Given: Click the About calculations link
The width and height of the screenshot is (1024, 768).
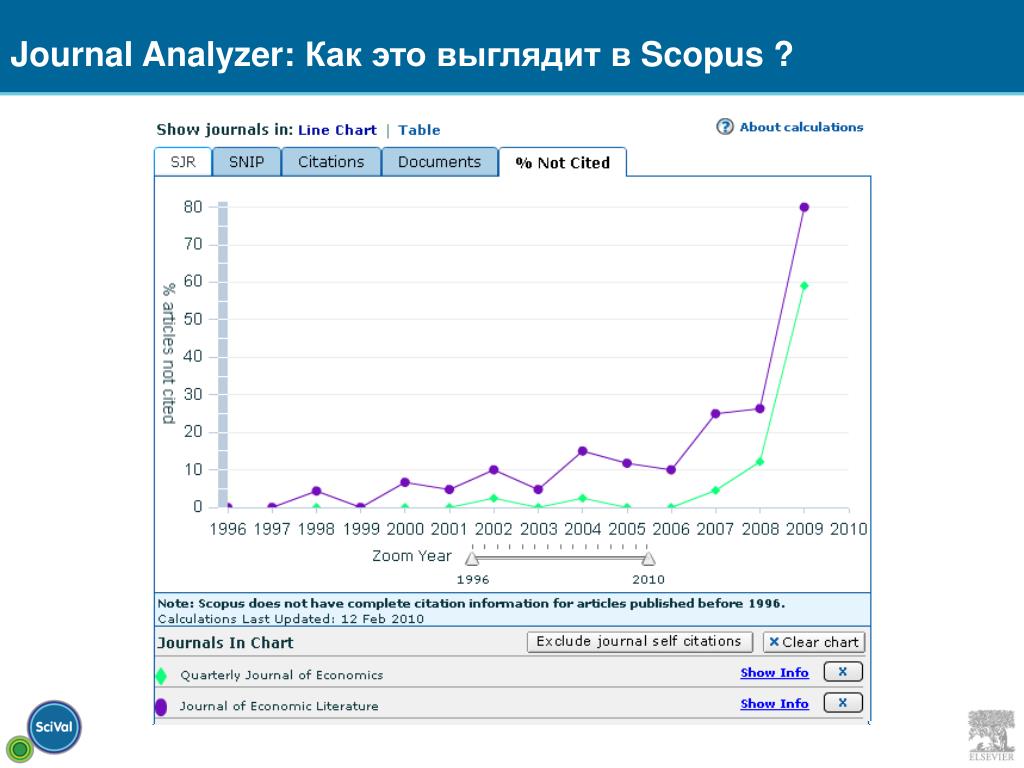Looking at the screenshot, I should click(801, 127).
